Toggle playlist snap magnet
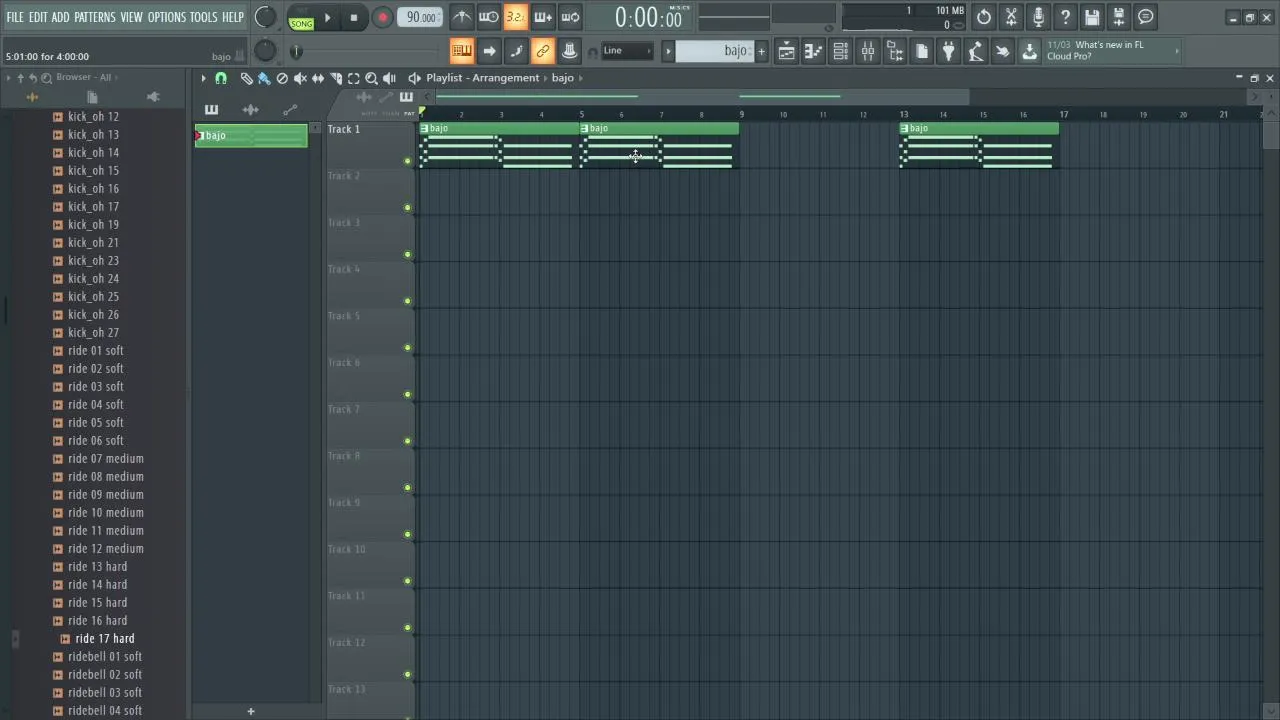Screen dimensions: 1280x720 [x=221, y=78]
